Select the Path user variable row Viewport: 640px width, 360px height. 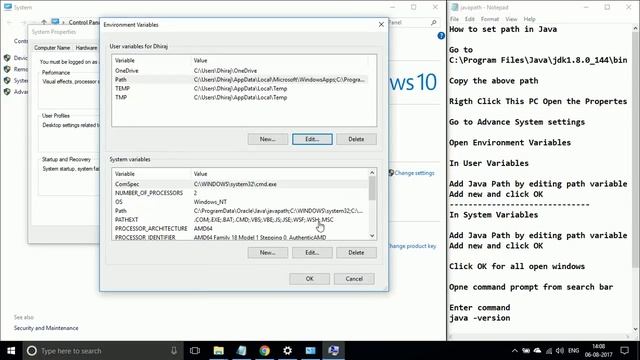(x=241, y=80)
